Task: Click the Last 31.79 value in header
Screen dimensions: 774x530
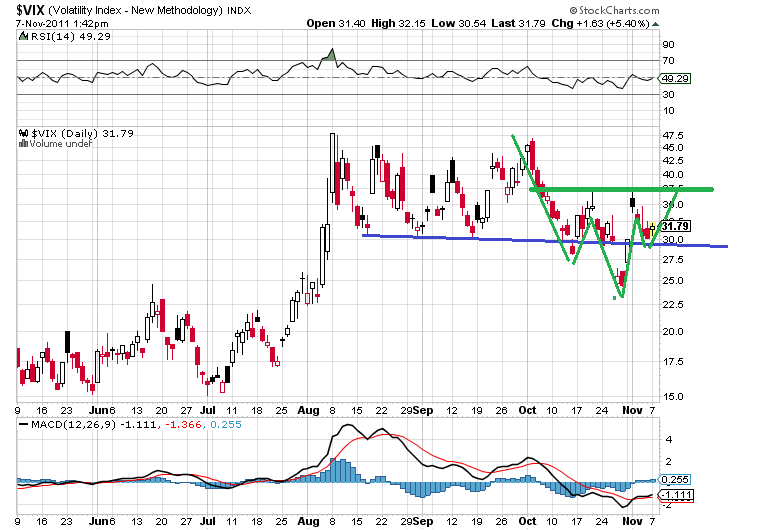Action: (x=518, y=23)
